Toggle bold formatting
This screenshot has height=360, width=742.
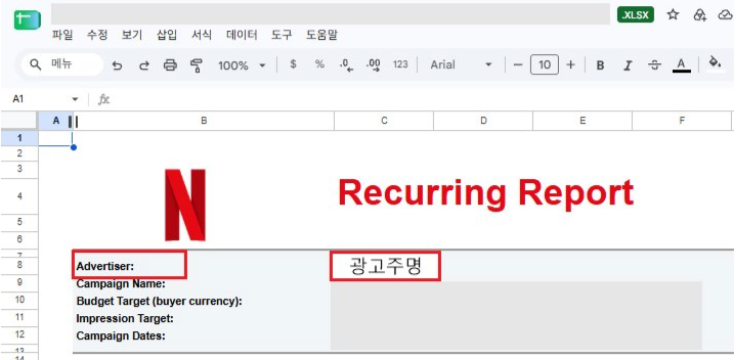point(600,65)
